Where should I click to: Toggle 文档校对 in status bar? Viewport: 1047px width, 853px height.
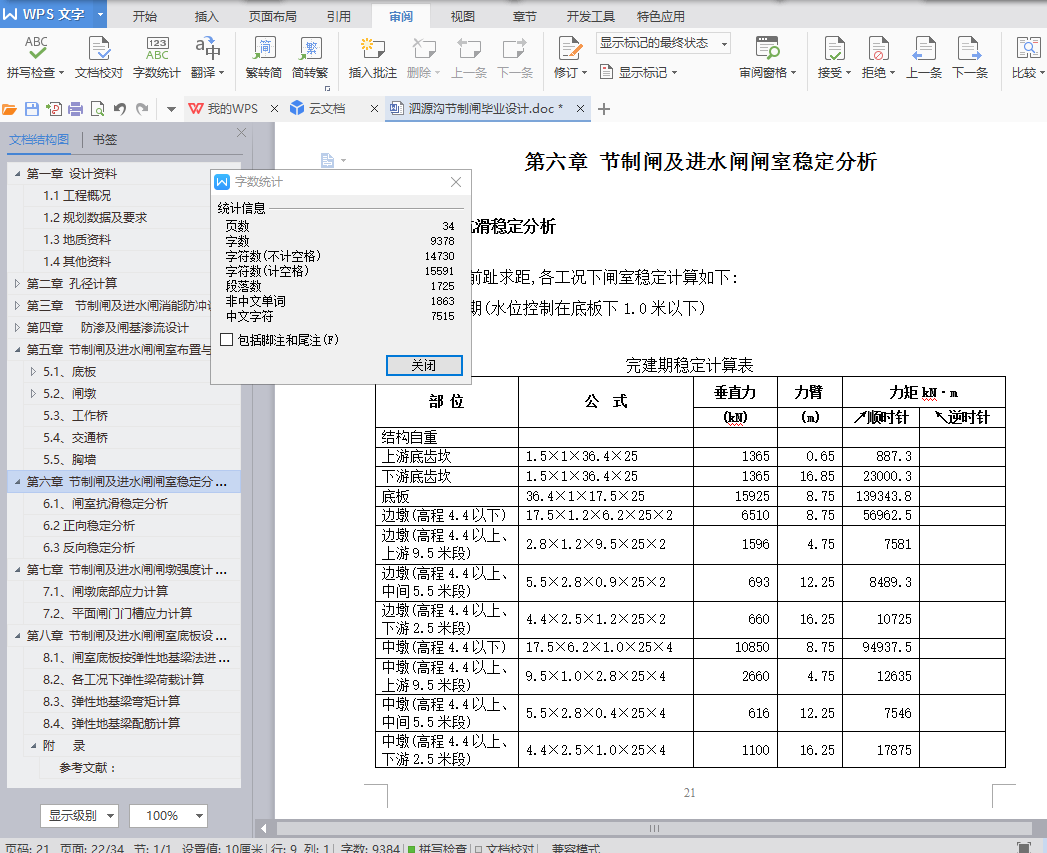pos(505,848)
